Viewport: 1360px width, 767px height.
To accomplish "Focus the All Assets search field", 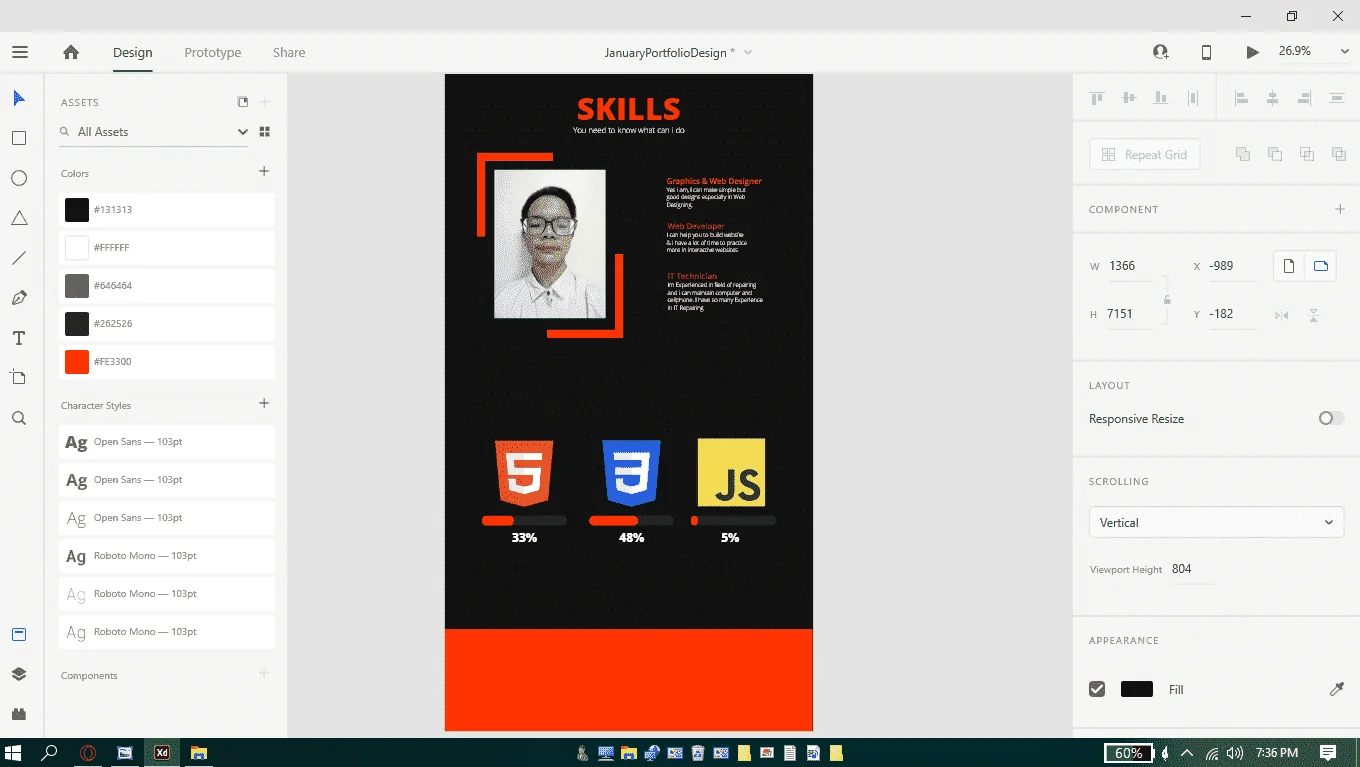I will (x=152, y=131).
